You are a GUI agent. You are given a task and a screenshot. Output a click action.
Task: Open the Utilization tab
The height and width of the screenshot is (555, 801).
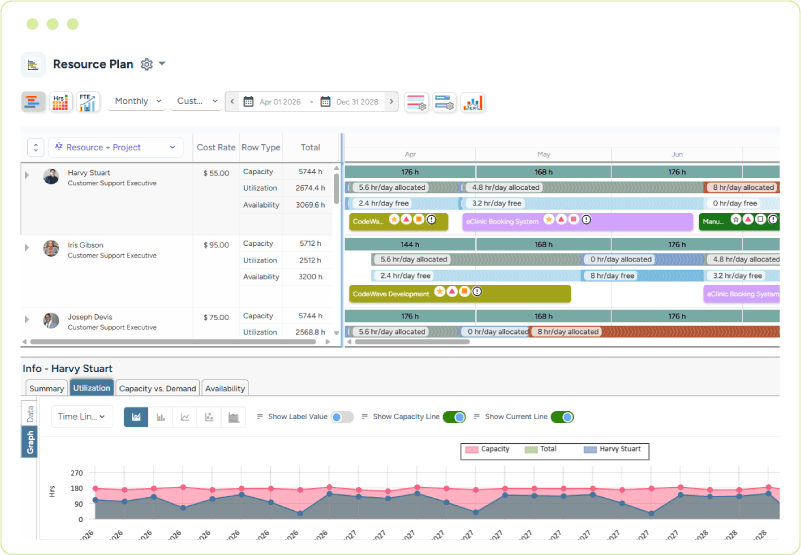click(91, 388)
